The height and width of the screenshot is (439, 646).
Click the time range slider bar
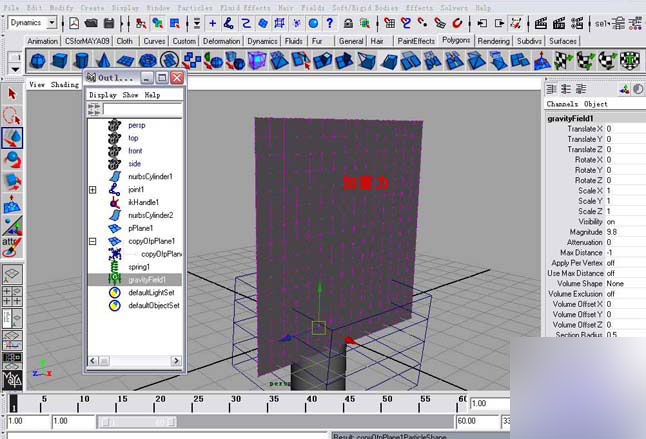(x=137, y=422)
